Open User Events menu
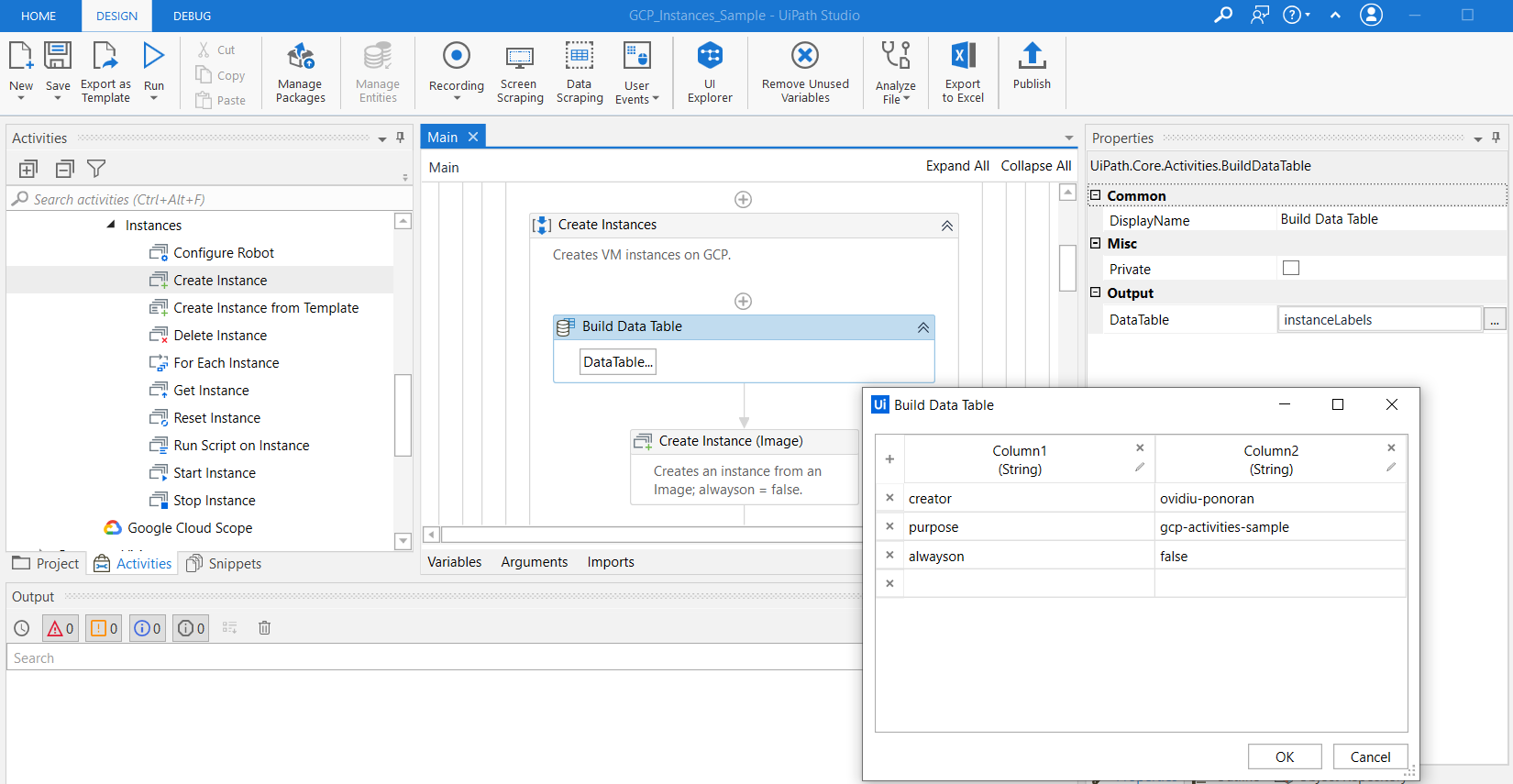1513x784 pixels. click(x=637, y=72)
